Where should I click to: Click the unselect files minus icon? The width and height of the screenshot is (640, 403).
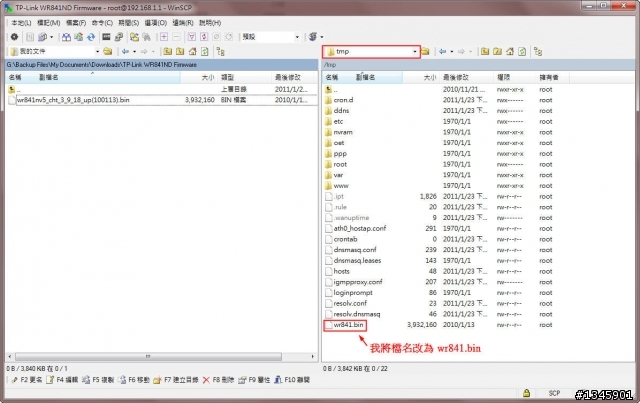coord(176,37)
